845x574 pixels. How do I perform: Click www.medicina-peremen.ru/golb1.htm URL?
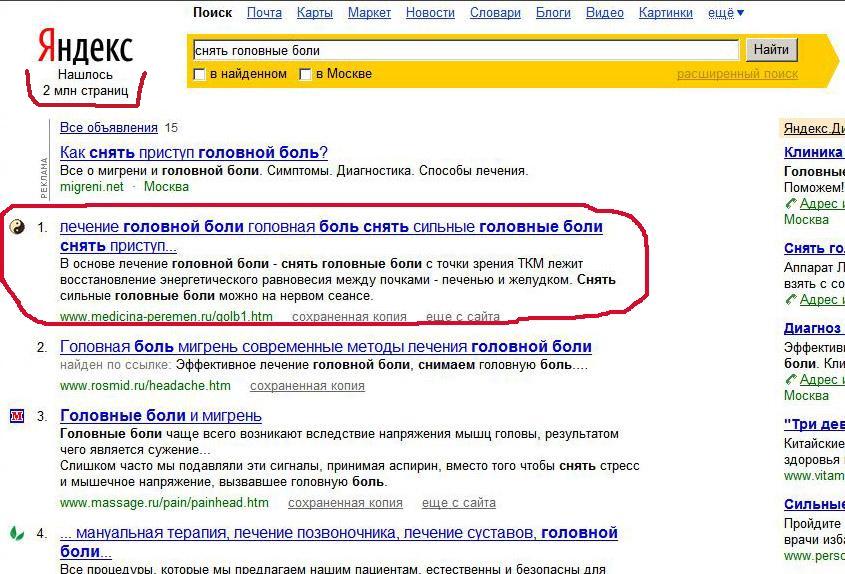[x=166, y=316]
